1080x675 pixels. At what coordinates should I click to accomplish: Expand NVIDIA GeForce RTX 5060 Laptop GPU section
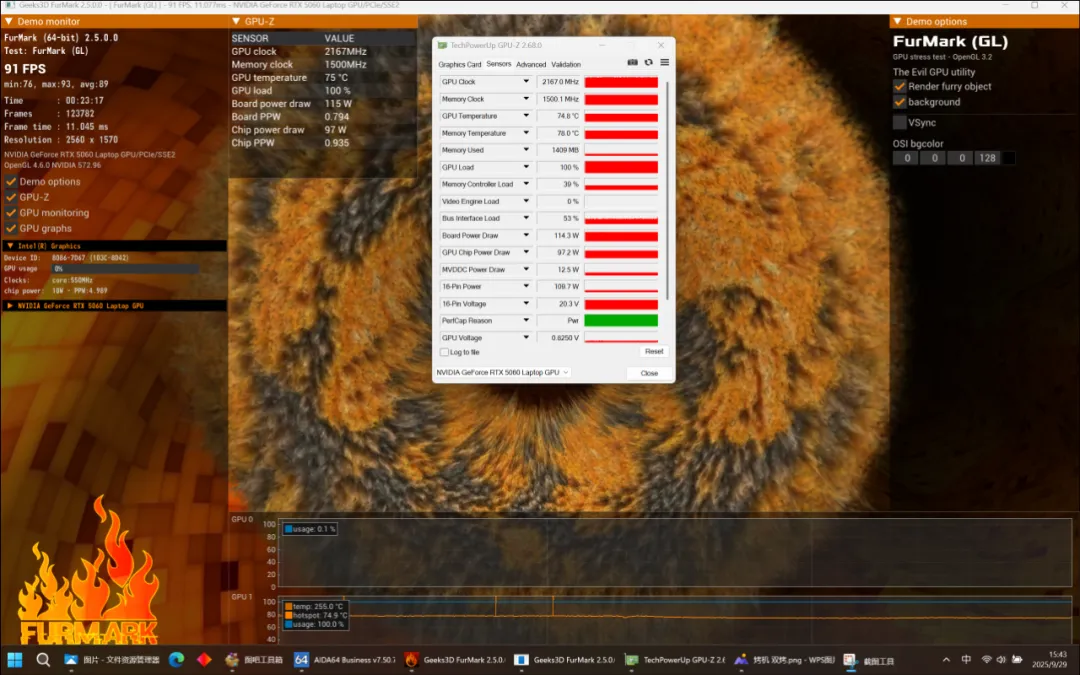pos(10,306)
